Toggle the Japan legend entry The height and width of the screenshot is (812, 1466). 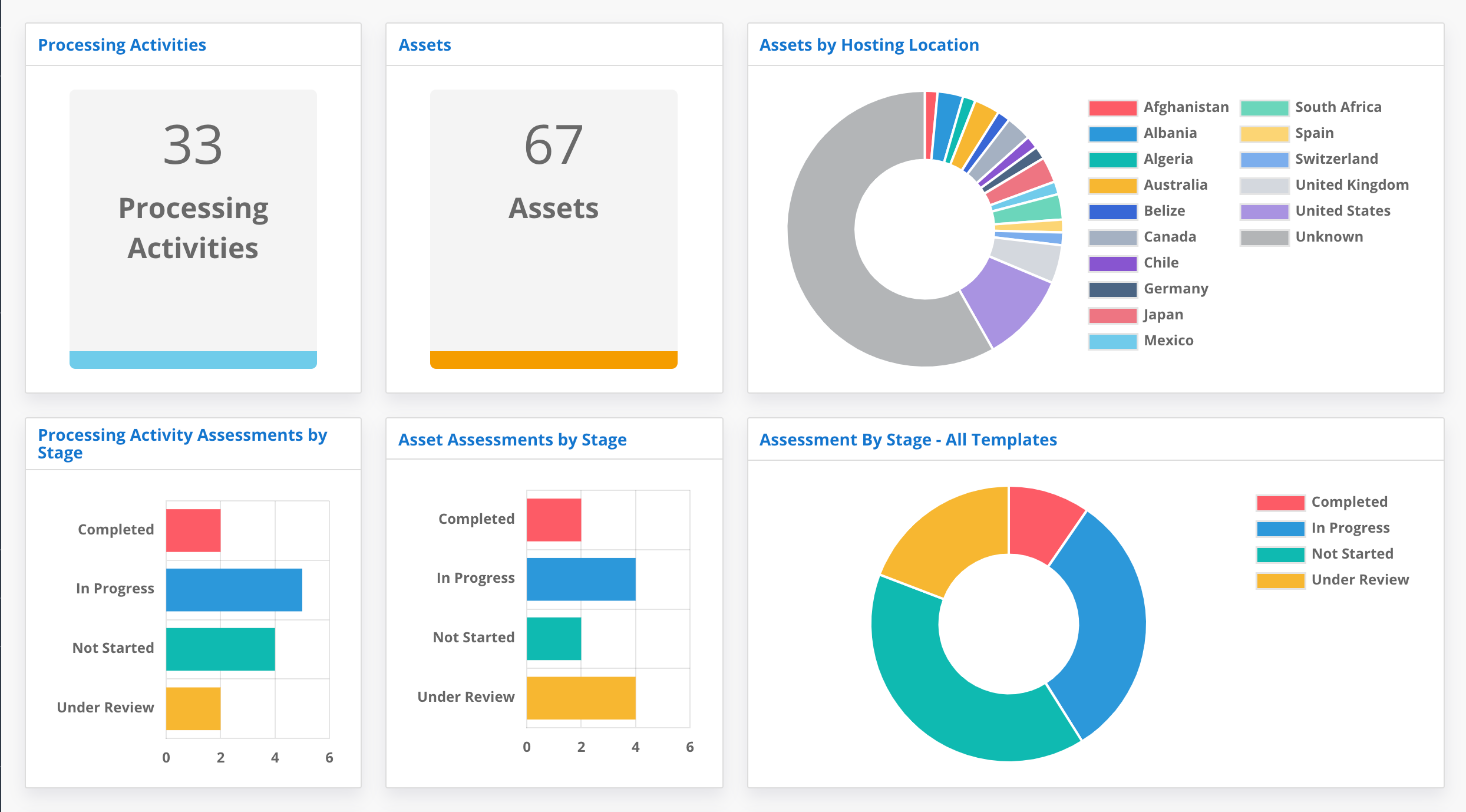pos(1162,314)
